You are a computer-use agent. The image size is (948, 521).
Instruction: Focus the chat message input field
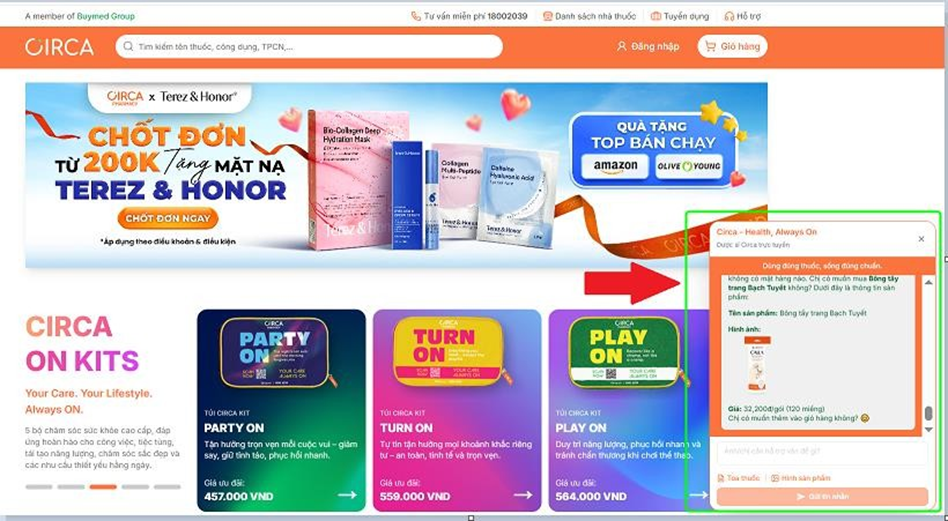point(822,452)
